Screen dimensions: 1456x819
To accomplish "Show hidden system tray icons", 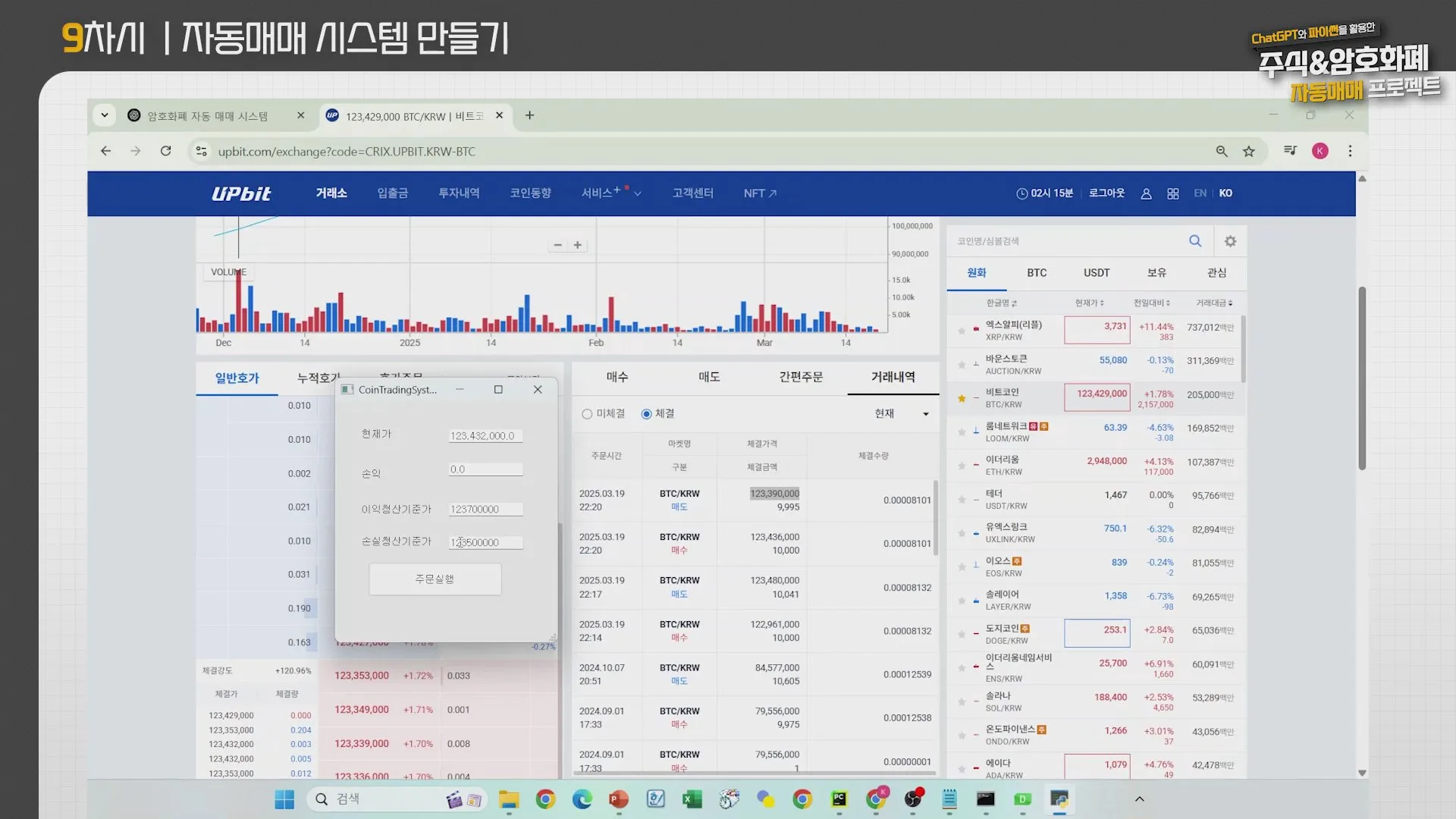I will click(x=1139, y=799).
